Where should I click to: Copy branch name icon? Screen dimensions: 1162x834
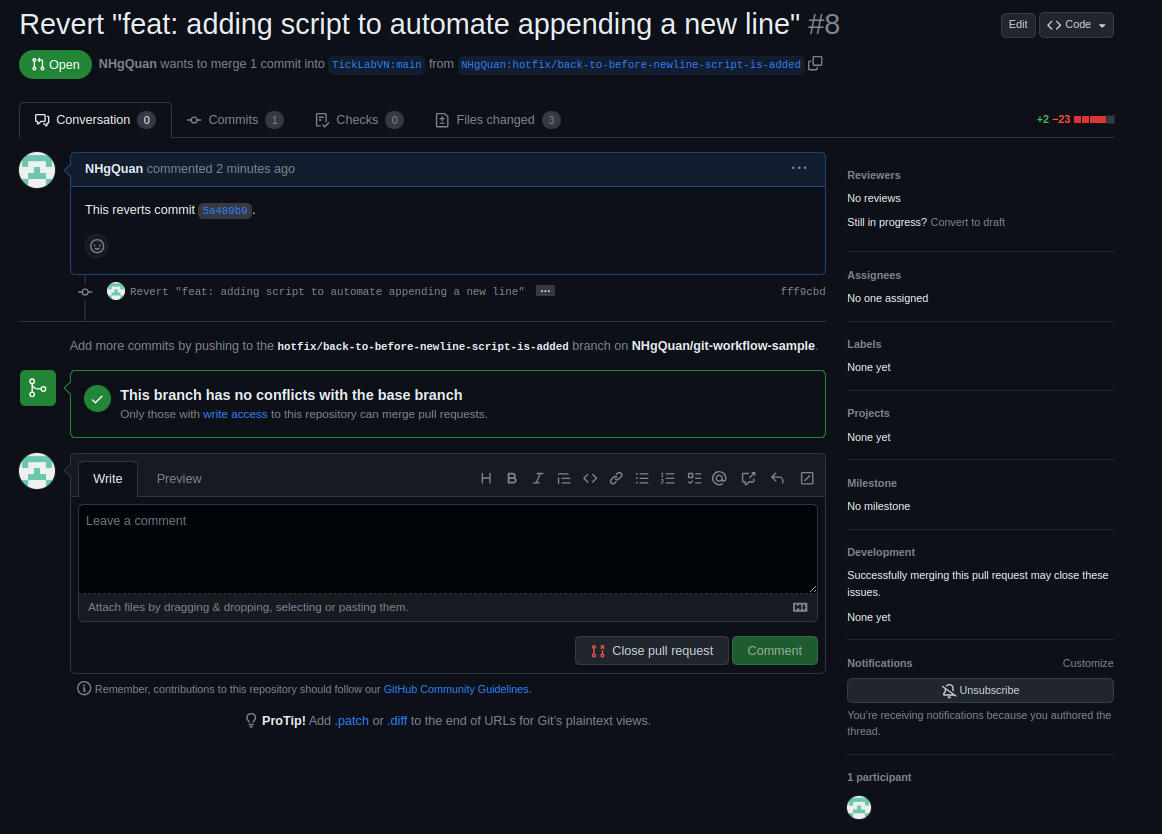pyautogui.click(x=815, y=64)
